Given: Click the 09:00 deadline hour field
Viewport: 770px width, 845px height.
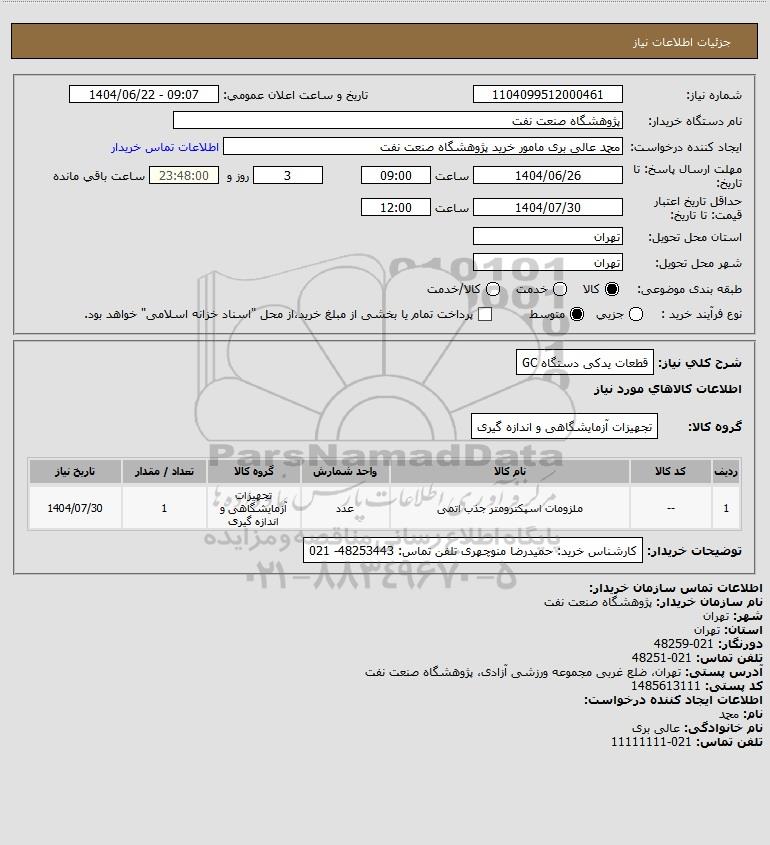Looking at the screenshot, I should tap(396, 175).
